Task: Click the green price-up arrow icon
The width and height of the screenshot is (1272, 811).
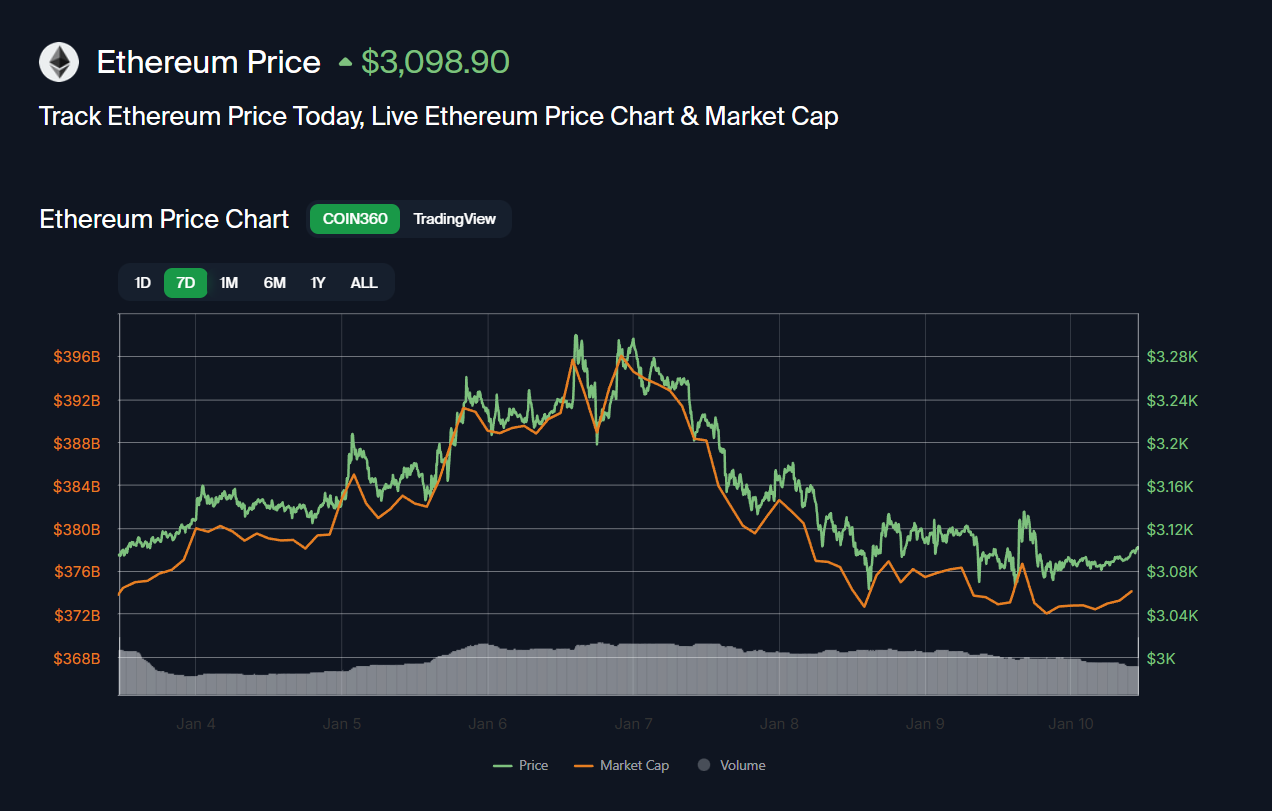Action: (x=345, y=63)
